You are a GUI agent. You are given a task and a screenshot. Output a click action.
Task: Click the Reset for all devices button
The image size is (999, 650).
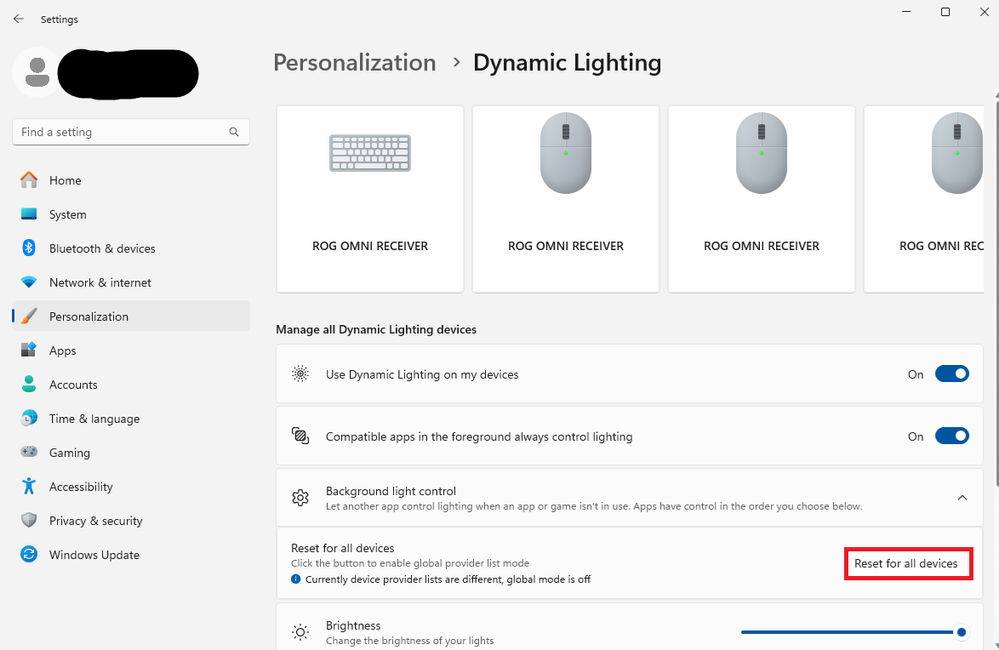(x=906, y=563)
